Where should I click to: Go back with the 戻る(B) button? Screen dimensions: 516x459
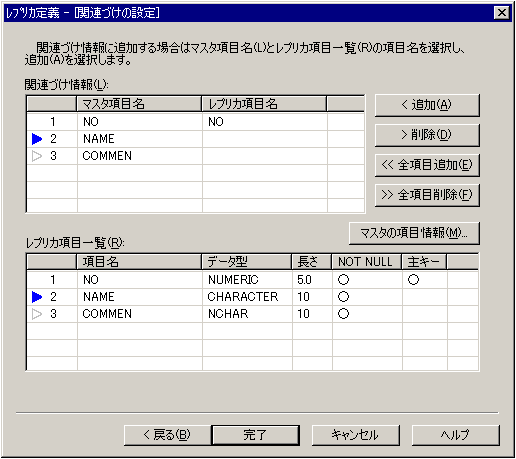tap(168, 435)
